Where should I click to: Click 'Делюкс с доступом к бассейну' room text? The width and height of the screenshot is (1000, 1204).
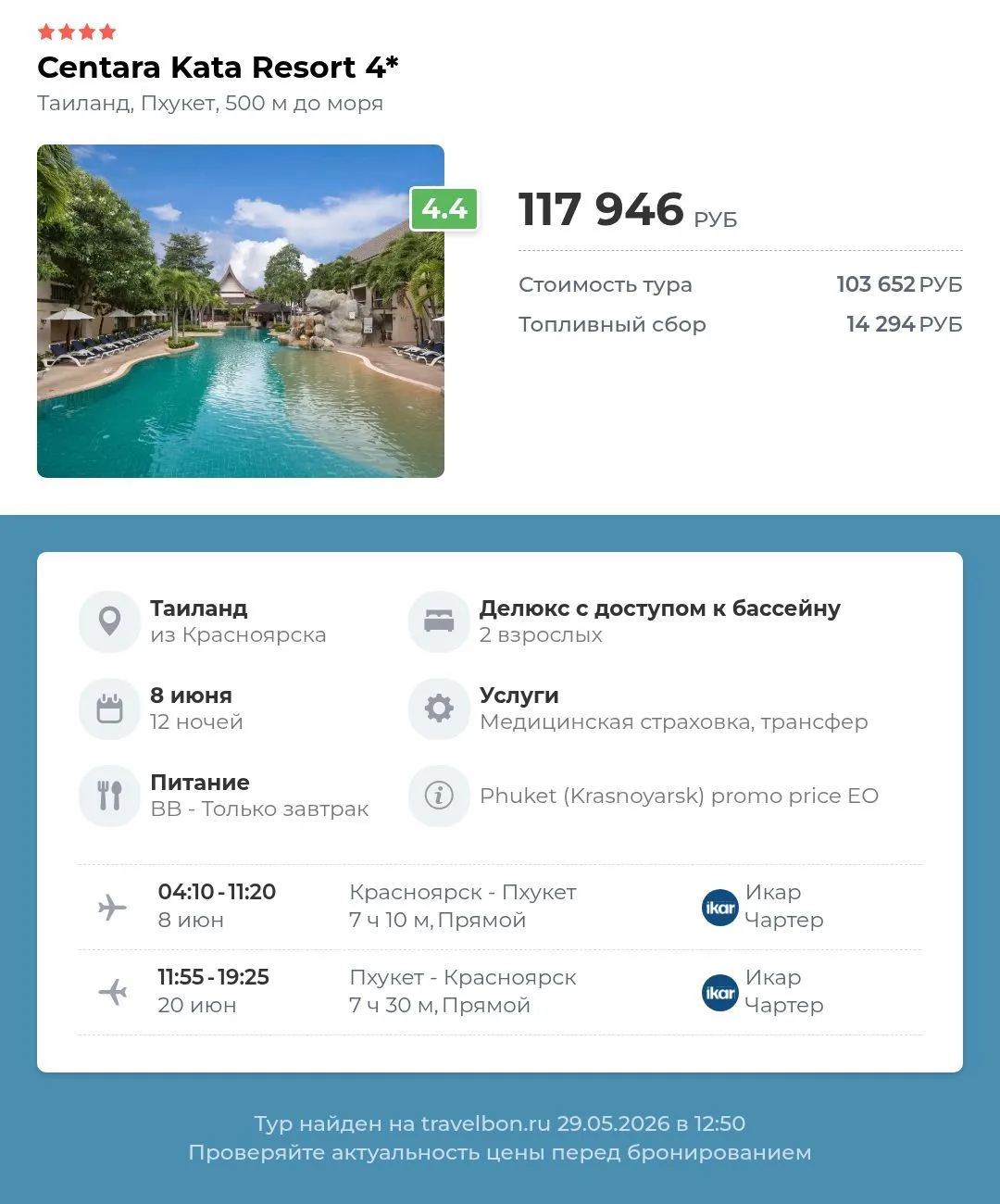[660, 608]
